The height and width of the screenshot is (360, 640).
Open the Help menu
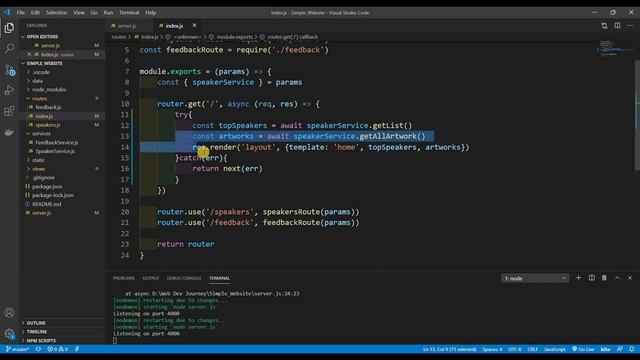click(x=151, y=13)
